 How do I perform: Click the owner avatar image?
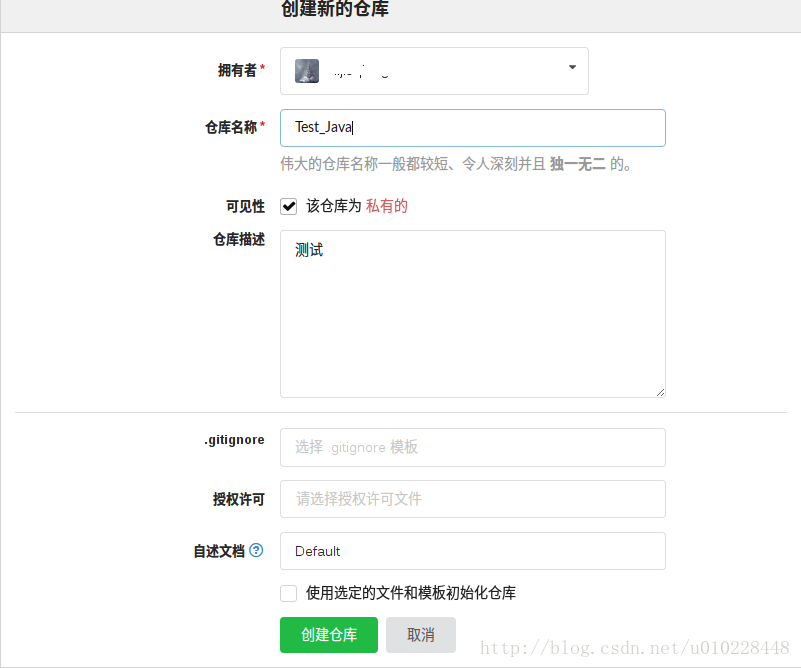pos(307,71)
